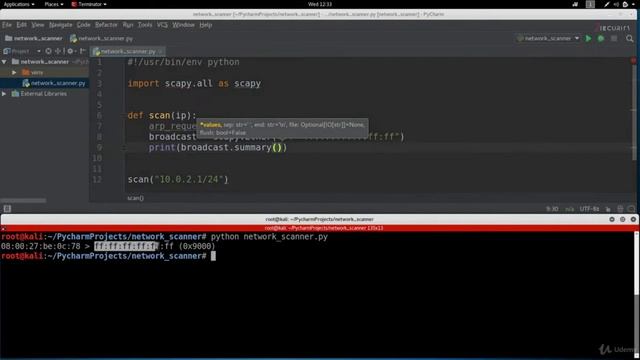Open the Tools menu
The image size is (640, 360).
[x=145, y=25]
